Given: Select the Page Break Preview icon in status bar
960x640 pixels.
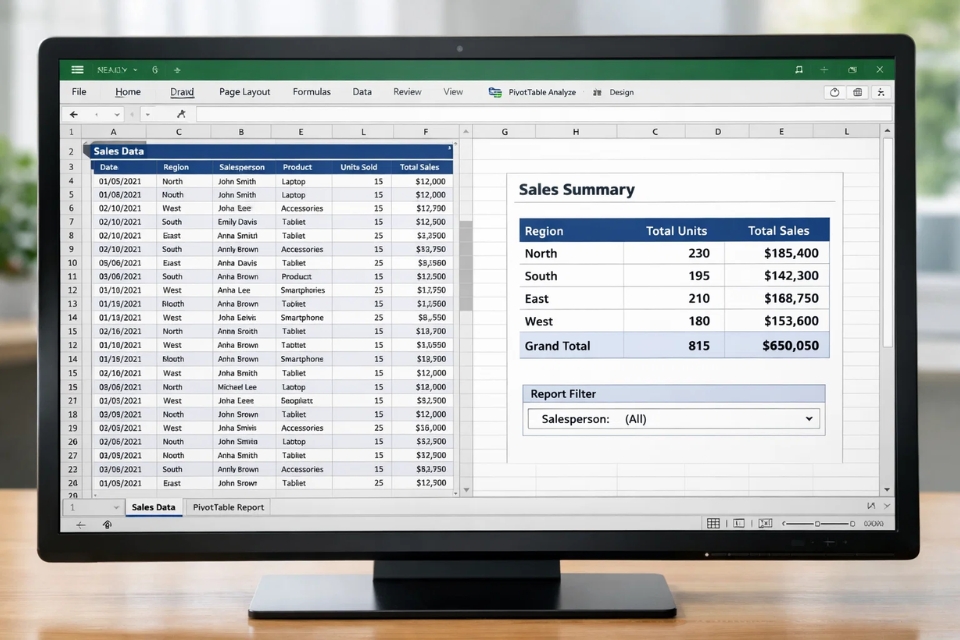Looking at the screenshot, I should [764, 522].
